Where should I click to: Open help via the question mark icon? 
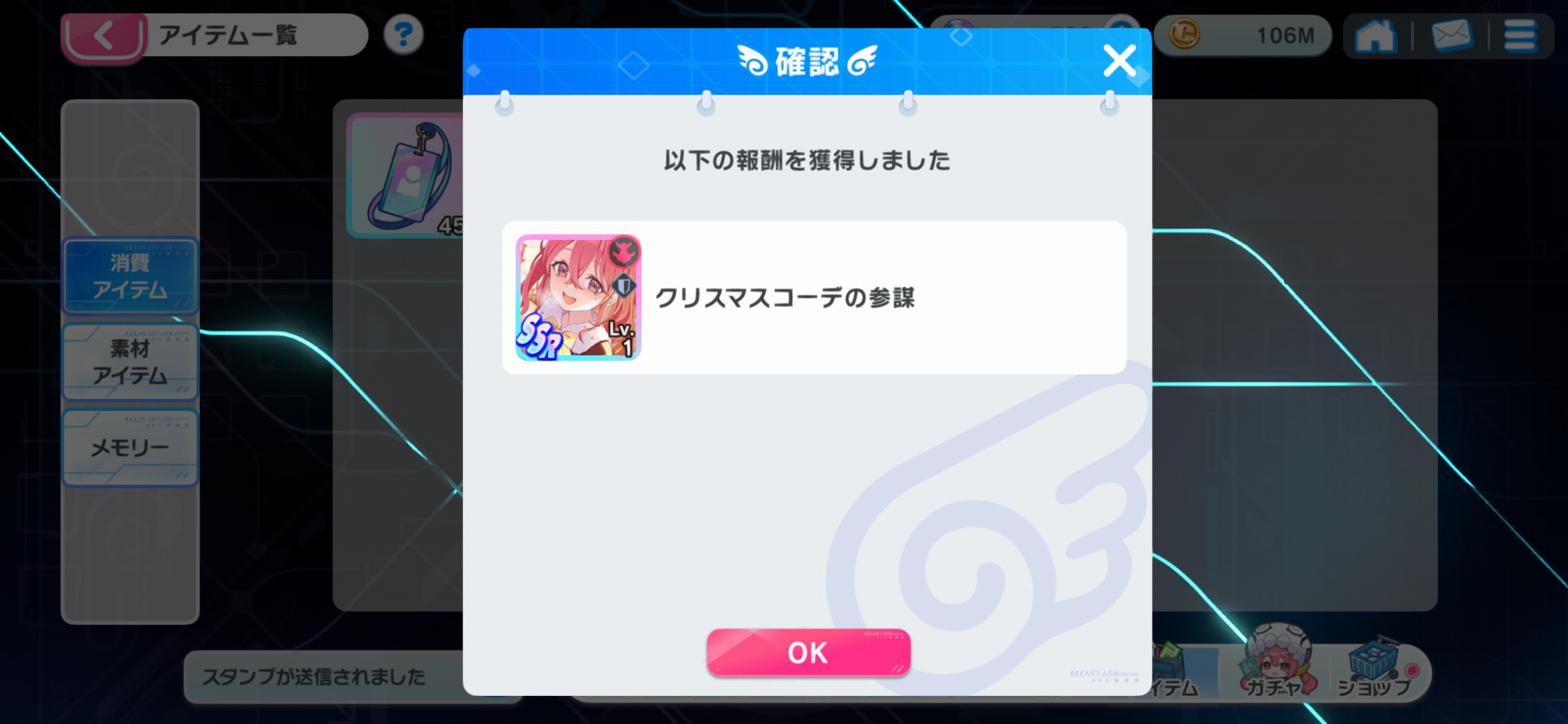pos(403,35)
